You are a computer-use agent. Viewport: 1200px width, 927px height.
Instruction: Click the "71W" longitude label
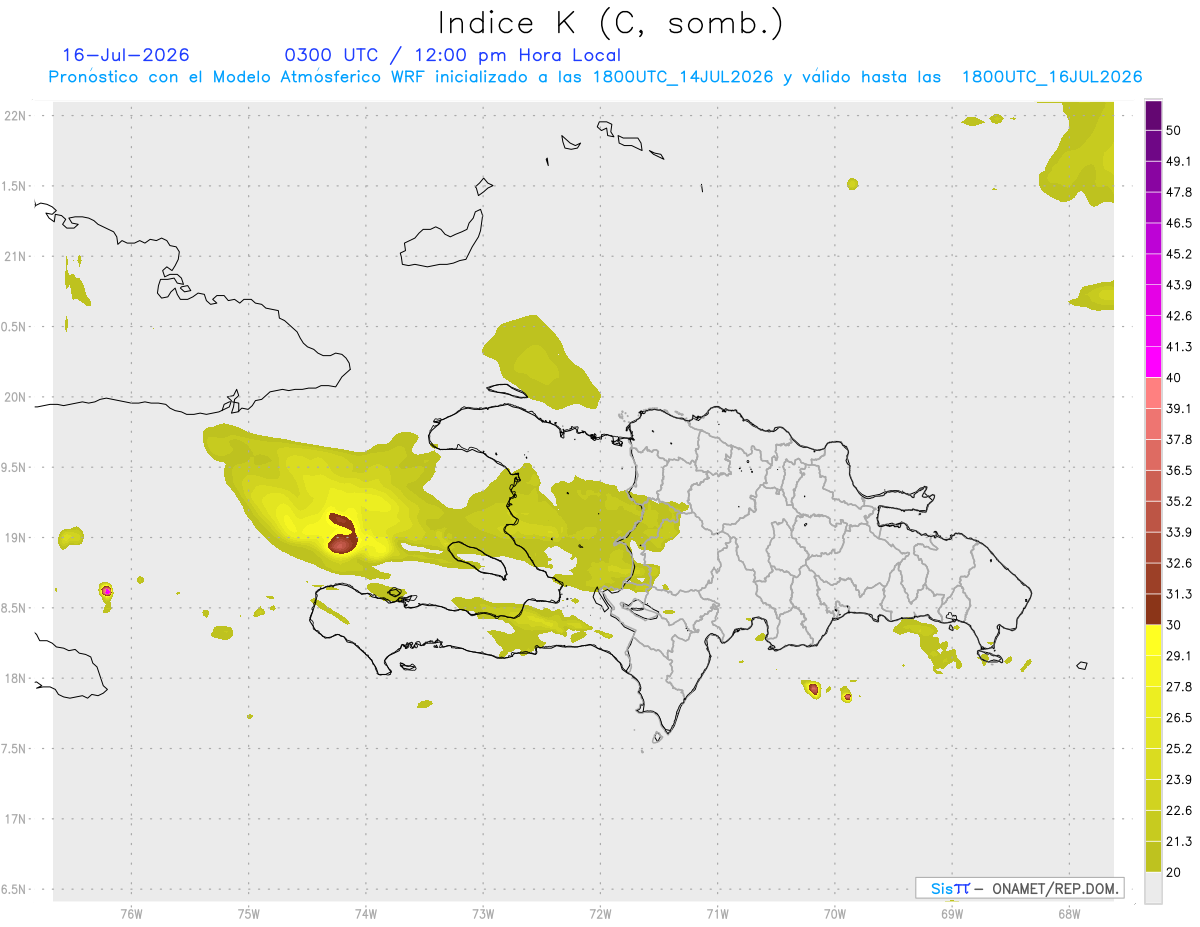(717, 913)
